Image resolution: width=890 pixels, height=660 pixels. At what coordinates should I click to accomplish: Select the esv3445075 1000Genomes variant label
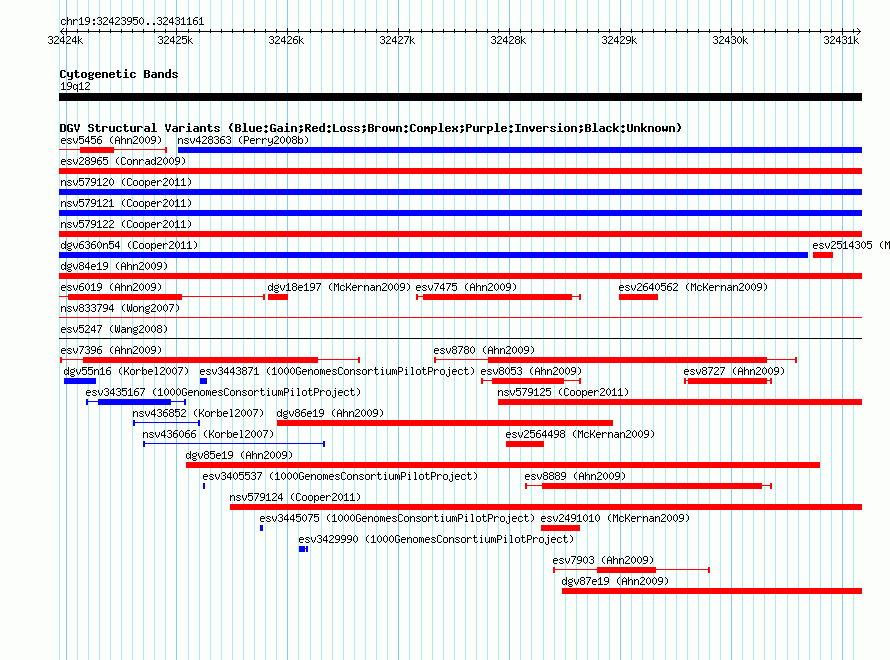397,518
